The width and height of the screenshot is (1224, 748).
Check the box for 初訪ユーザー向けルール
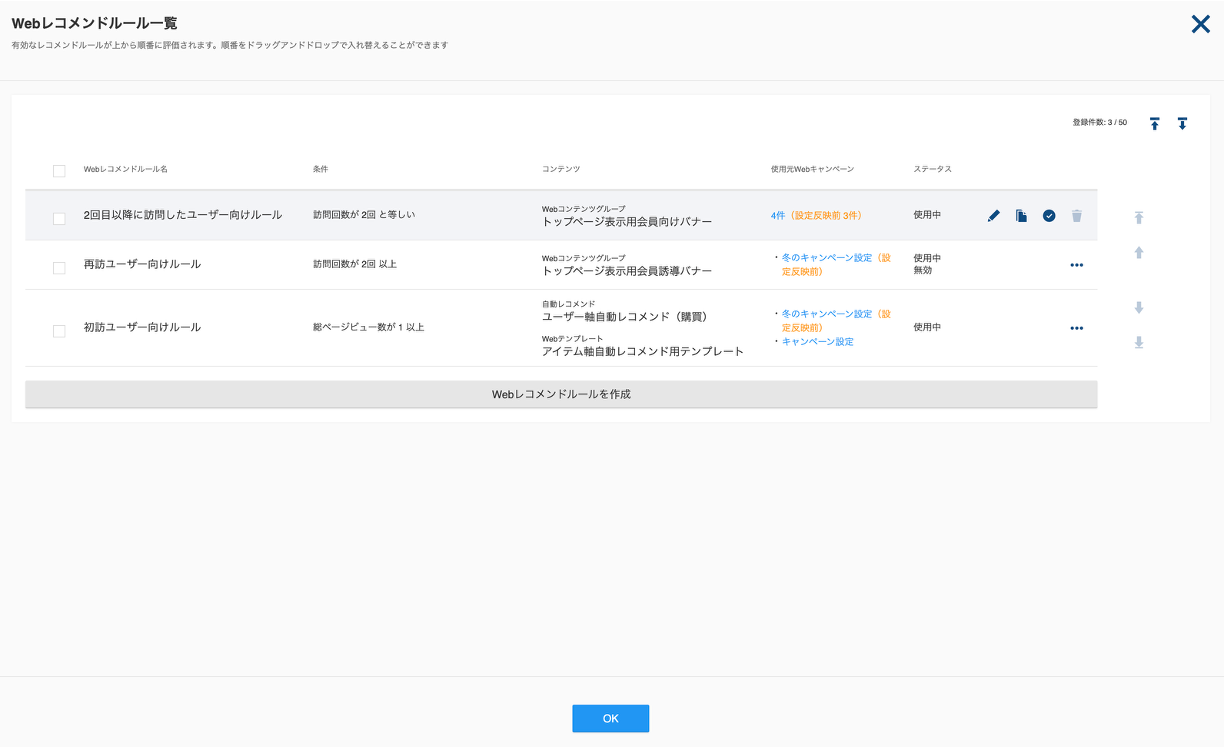tap(59, 331)
